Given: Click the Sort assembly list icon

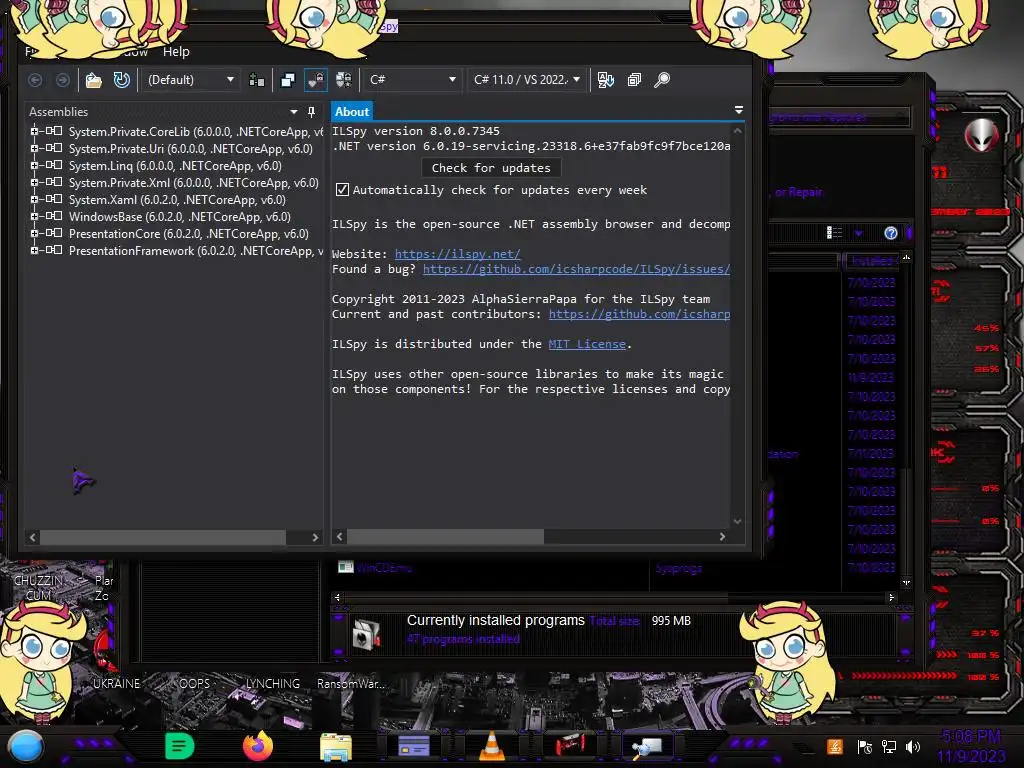Looking at the screenshot, I should pos(605,80).
